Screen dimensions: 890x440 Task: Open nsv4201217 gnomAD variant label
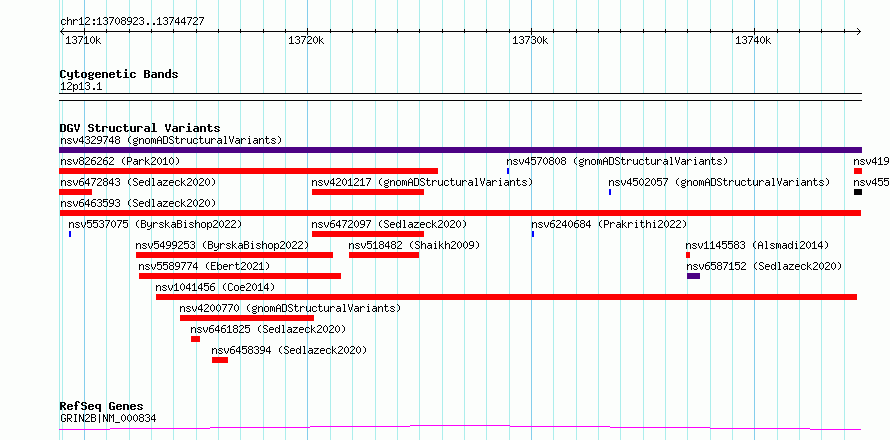point(422,182)
